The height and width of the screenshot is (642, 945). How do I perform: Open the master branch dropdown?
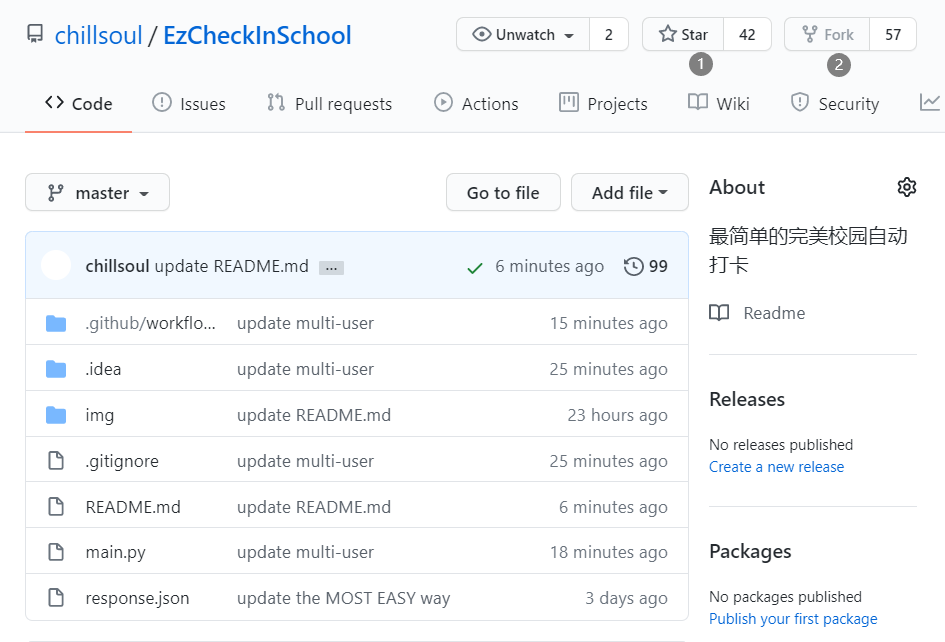pyautogui.click(x=97, y=193)
